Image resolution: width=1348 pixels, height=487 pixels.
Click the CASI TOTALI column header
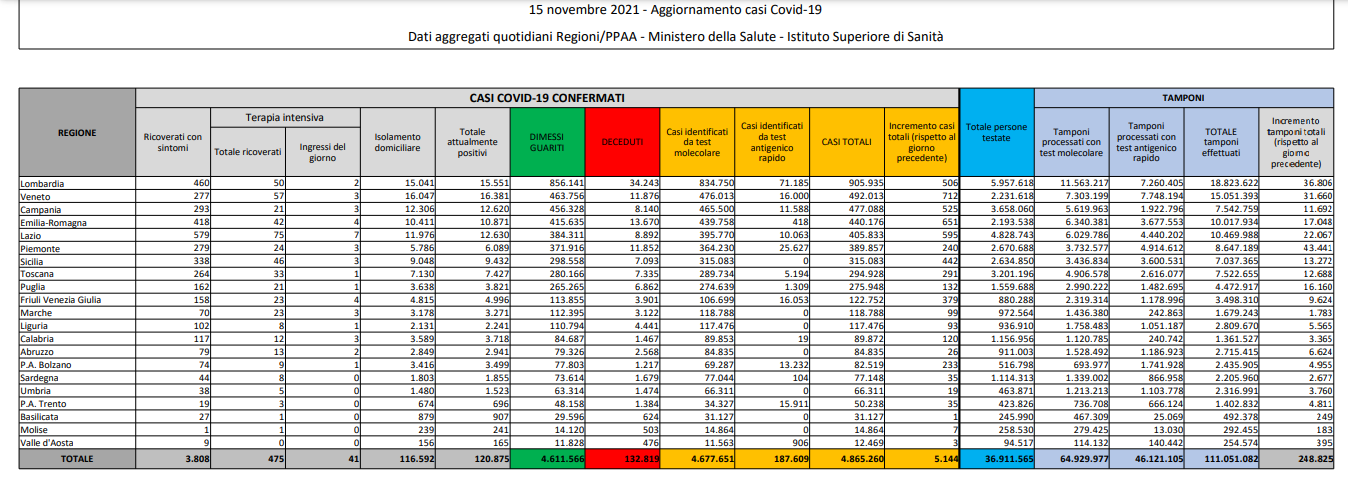click(845, 143)
